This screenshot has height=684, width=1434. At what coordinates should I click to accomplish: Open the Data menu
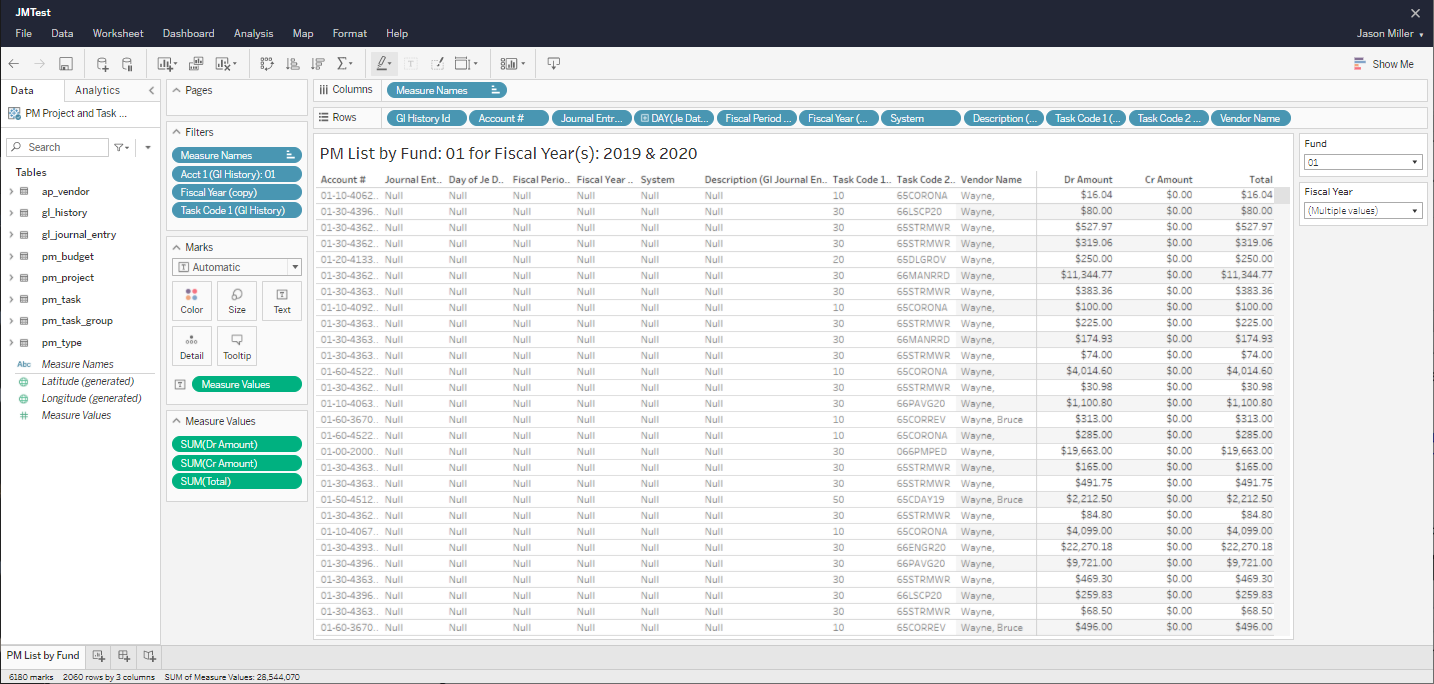(x=62, y=34)
